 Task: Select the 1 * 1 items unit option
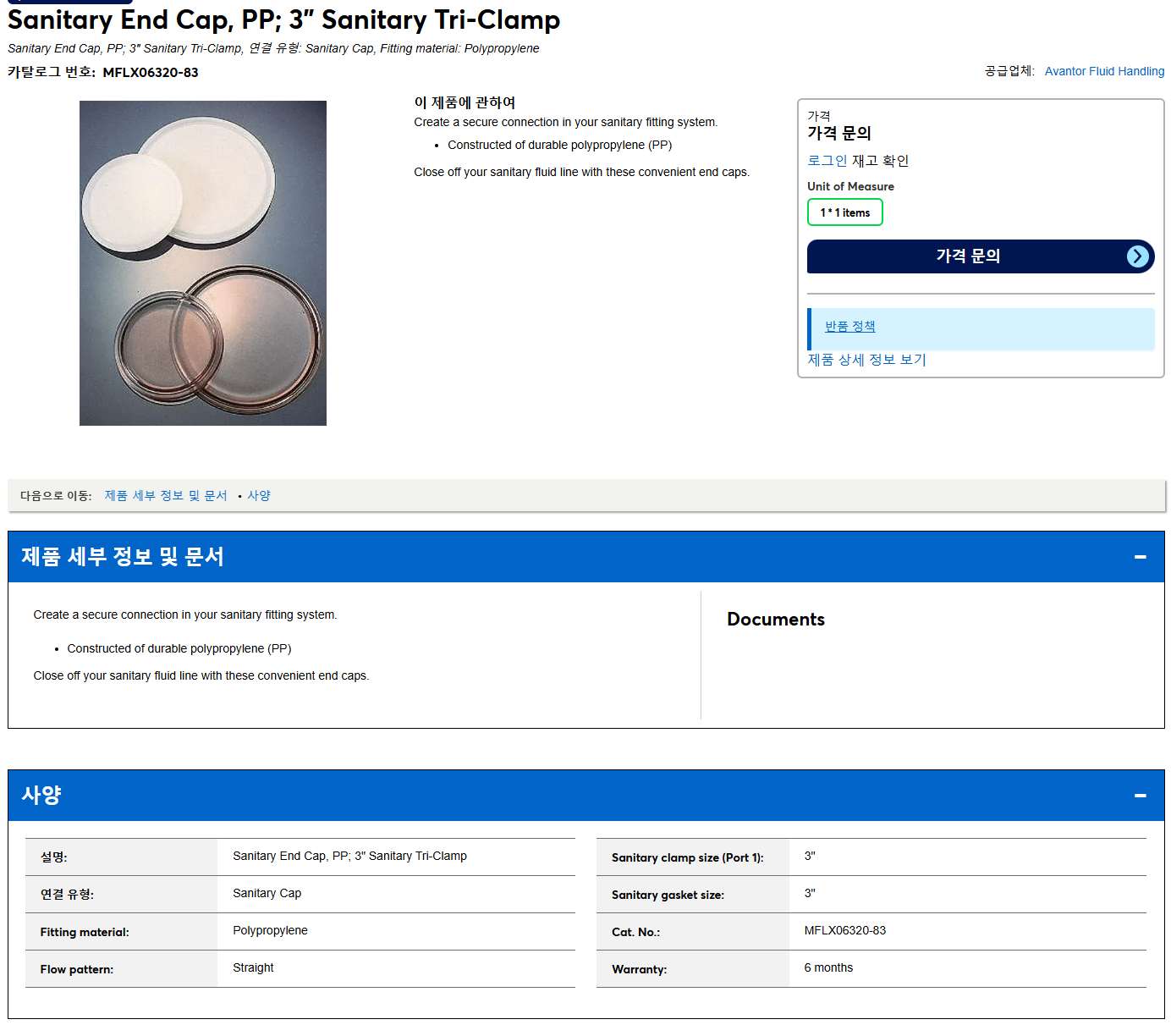[845, 212]
